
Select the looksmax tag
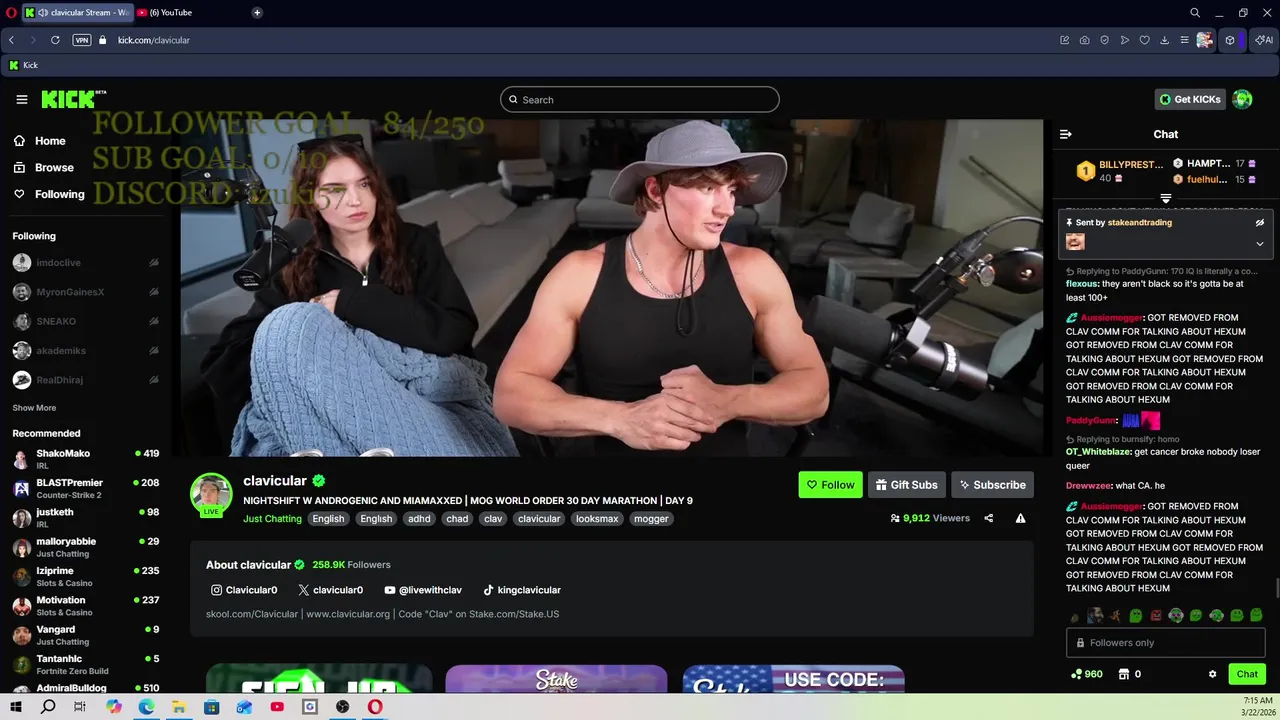tap(597, 518)
